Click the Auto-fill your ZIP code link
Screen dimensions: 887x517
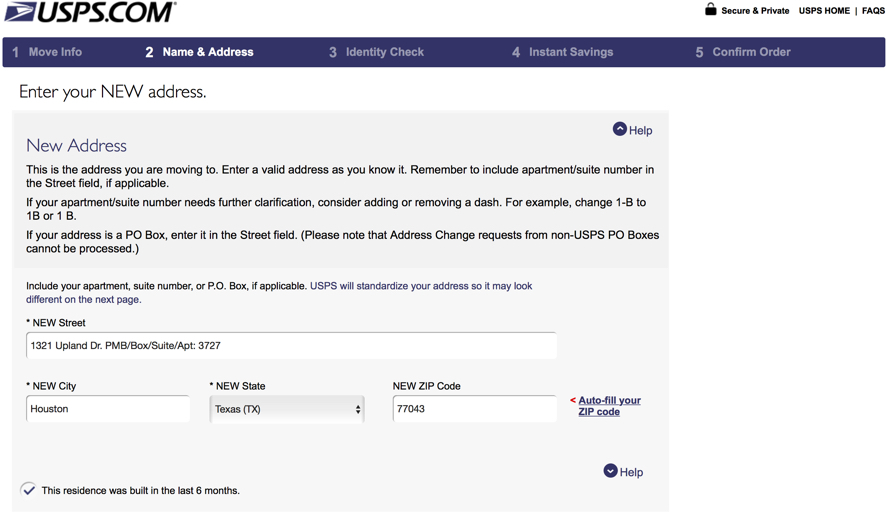[609, 406]
